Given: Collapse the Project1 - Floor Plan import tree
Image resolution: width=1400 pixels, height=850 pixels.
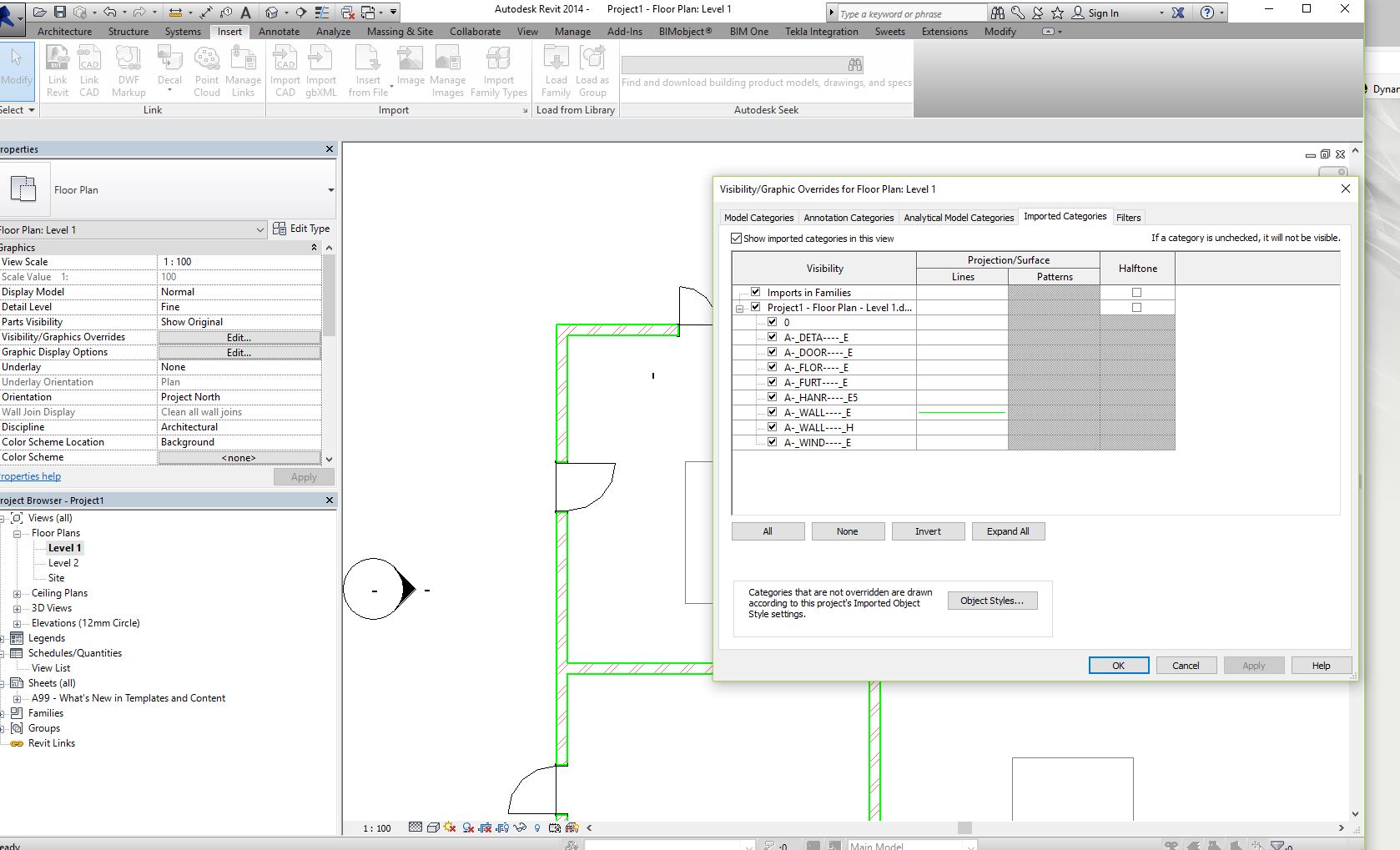Looking at the screenshot, I should [741, 307].
